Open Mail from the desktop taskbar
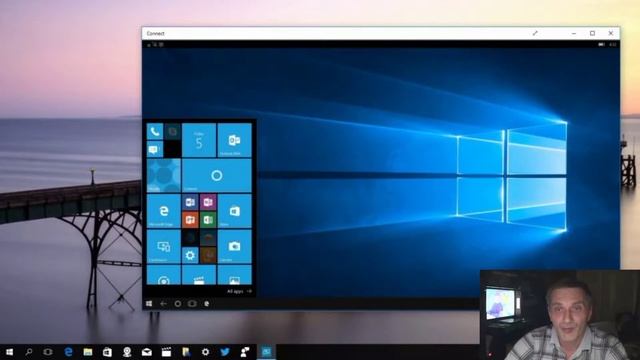The width and height of the screenshot is (640, 360). click(147, 352)
